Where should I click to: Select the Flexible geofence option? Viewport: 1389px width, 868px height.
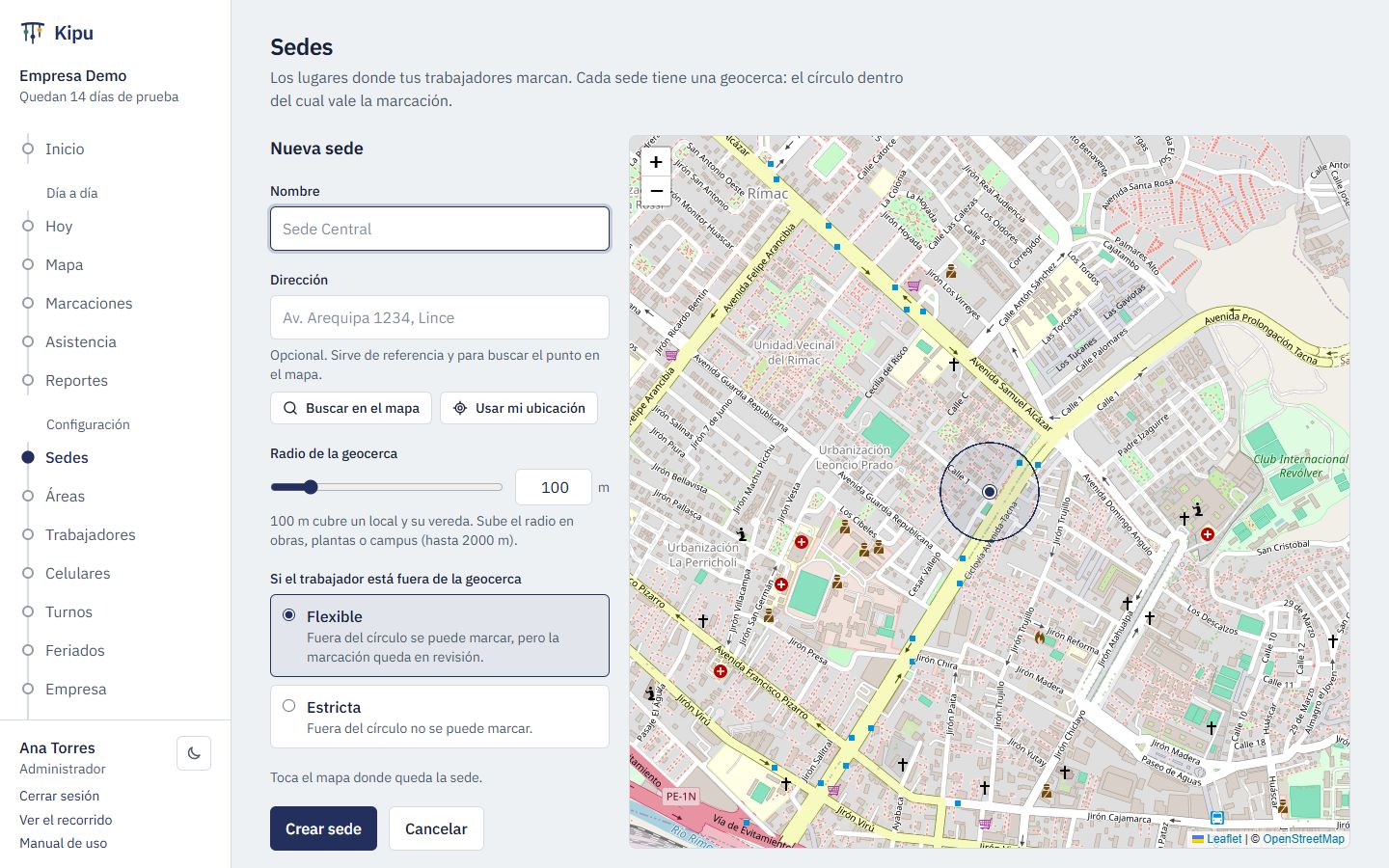(440, 636)
